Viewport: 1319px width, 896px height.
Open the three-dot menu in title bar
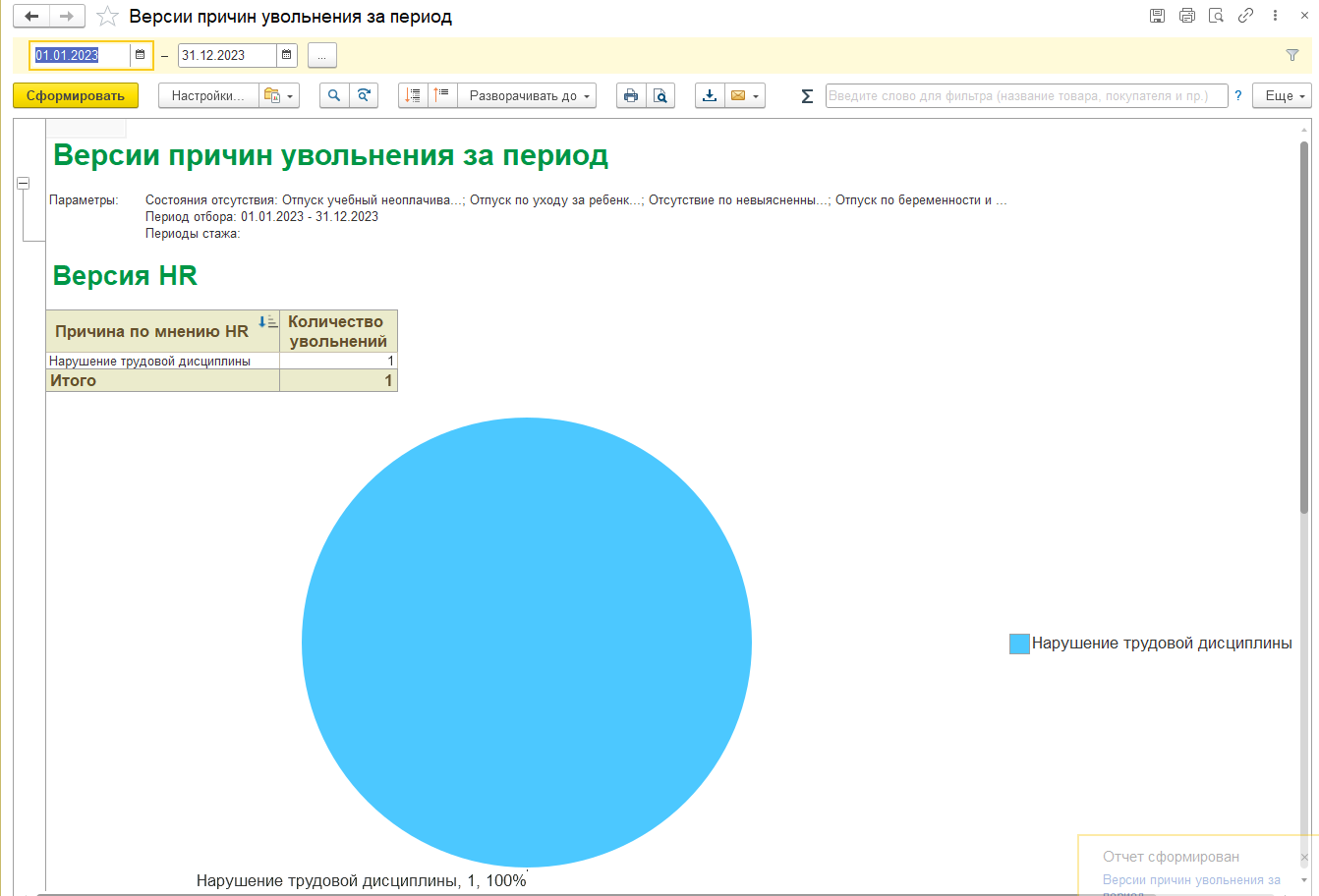click(x=1276, y=16)
